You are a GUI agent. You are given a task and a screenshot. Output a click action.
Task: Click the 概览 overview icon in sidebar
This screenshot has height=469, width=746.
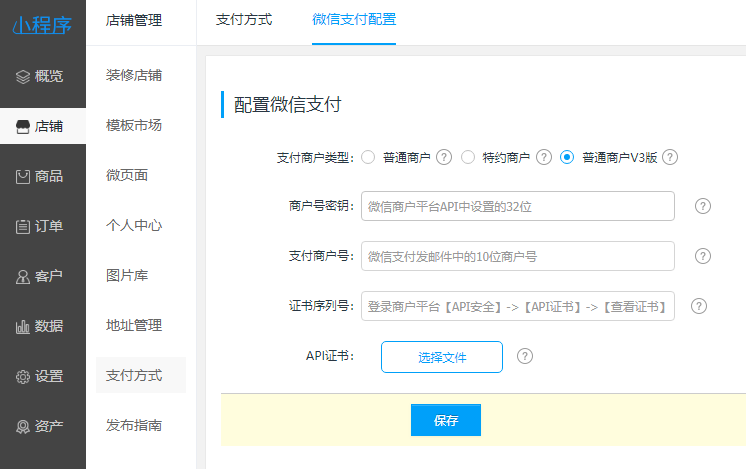pyautogui.click(x=22, y=76)
